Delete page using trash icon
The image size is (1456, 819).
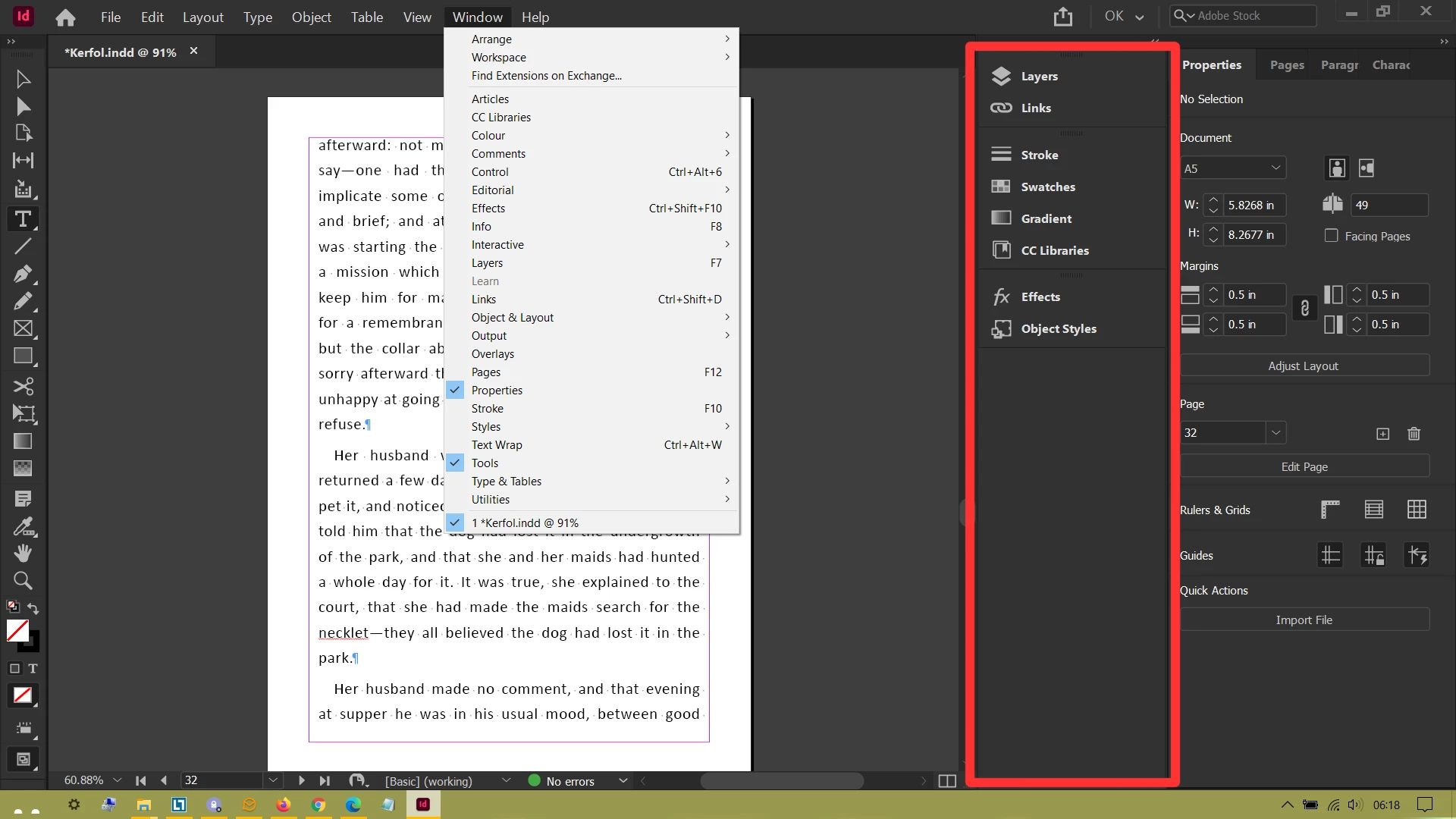pos(1414,434)
